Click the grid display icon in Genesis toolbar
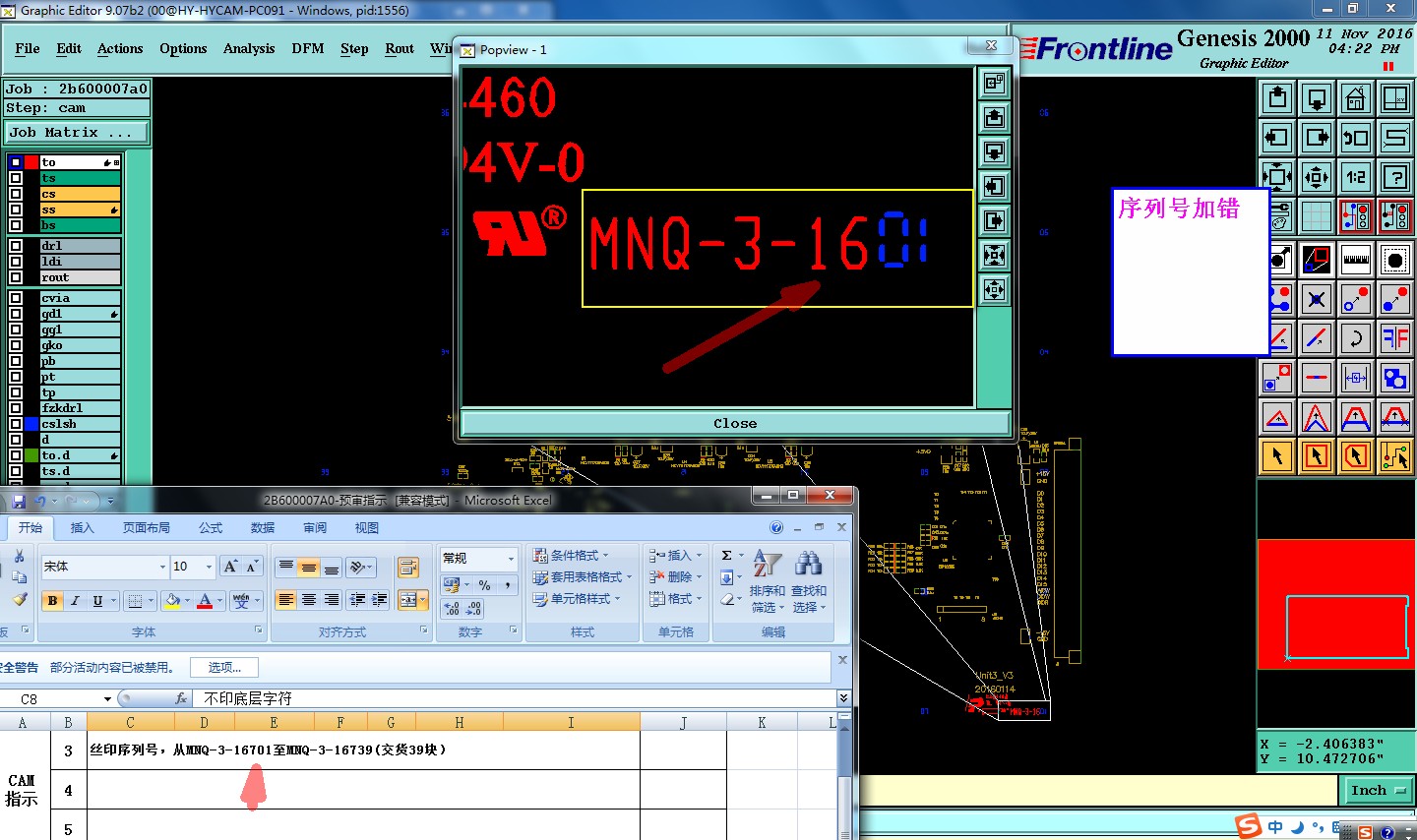Screen dimensions: 1417x840 [x=1317, y=216]
